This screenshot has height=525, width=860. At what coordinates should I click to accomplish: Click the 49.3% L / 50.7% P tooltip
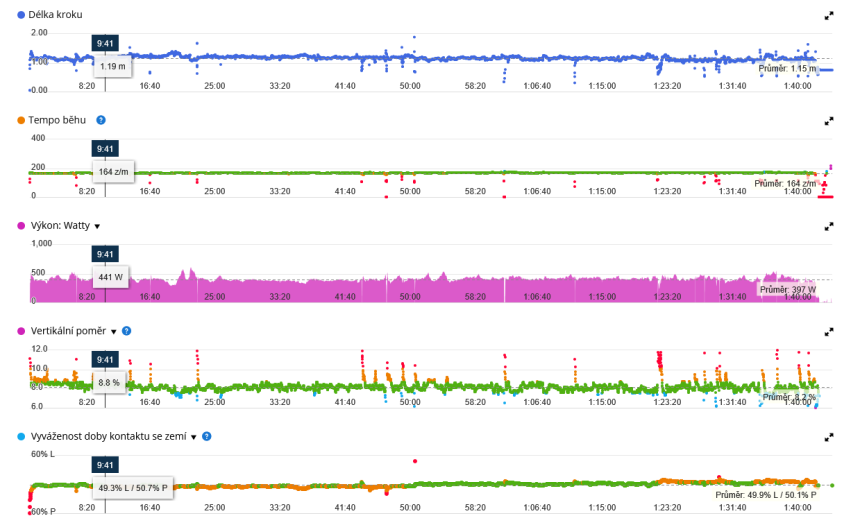[x=135, y=488]
